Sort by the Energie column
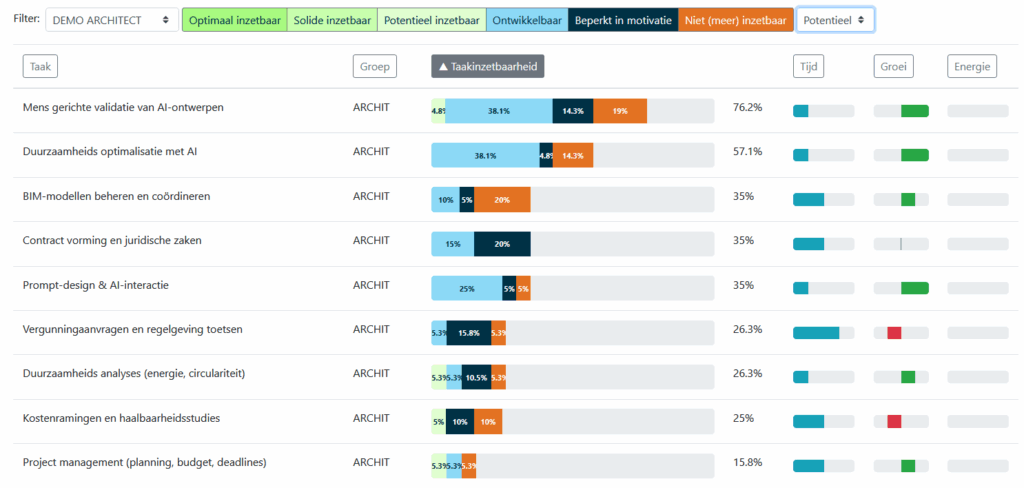The image size is (1024, 488). 972,66
